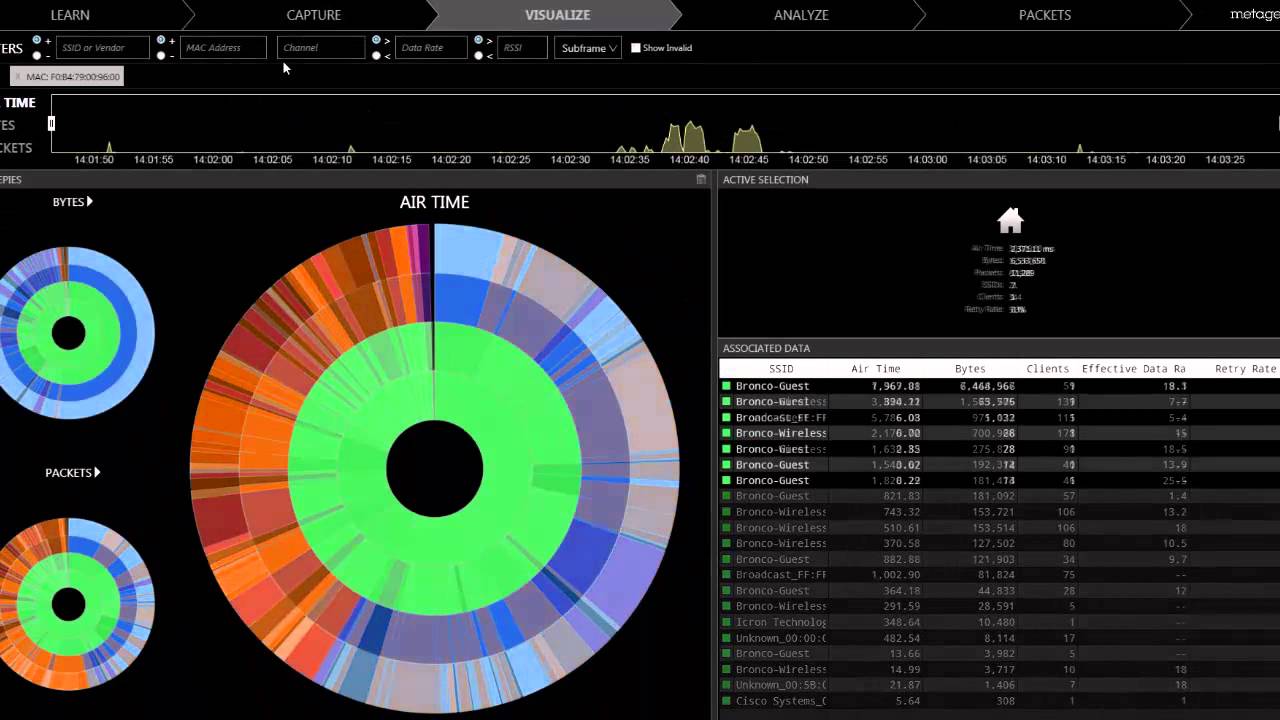The image size is (1280, 720).
Task: Click the timeline left range handle
Action: pyautogui.click(x=51, y=123)
